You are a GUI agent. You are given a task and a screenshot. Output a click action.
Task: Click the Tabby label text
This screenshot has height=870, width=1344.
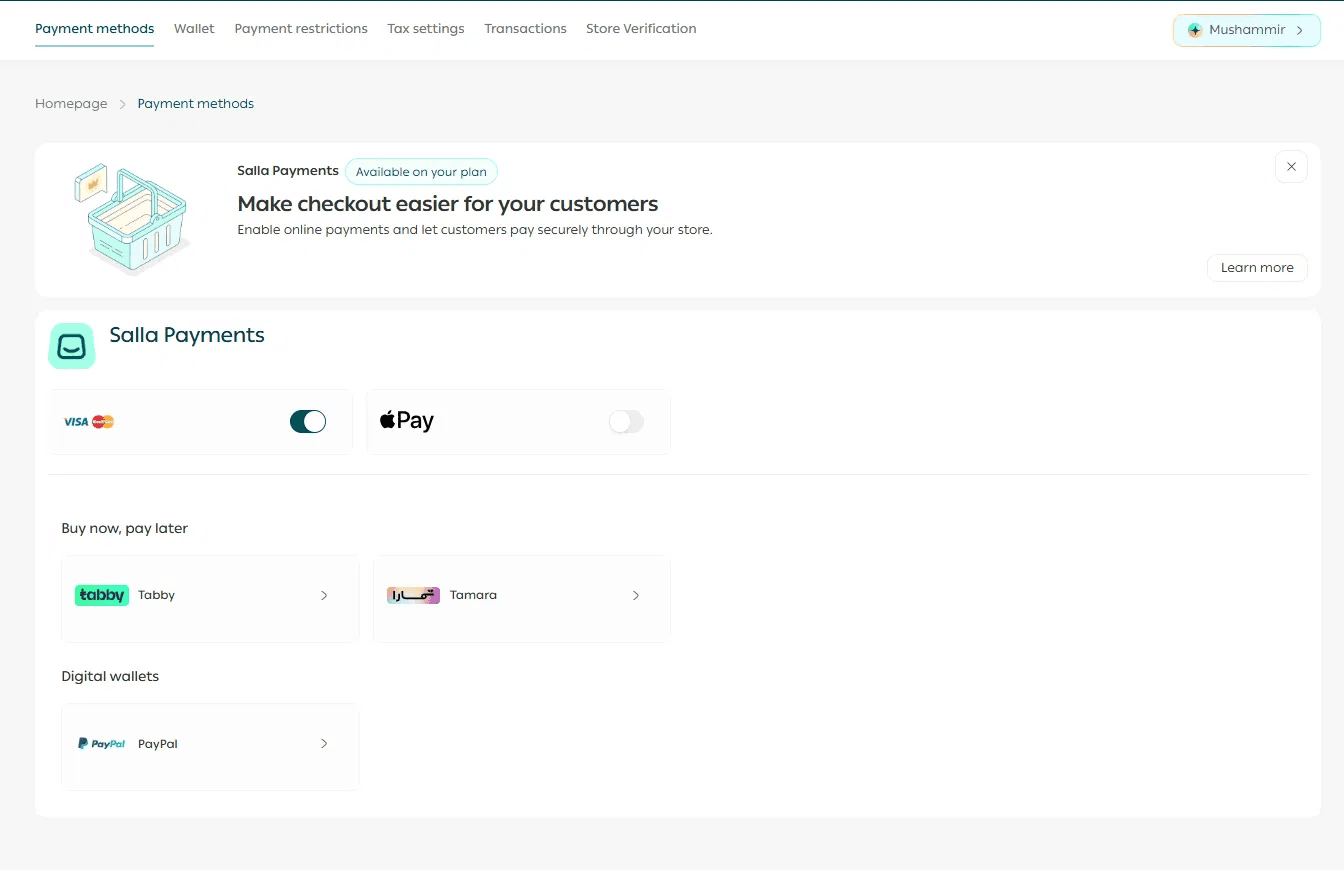[157, 595]
